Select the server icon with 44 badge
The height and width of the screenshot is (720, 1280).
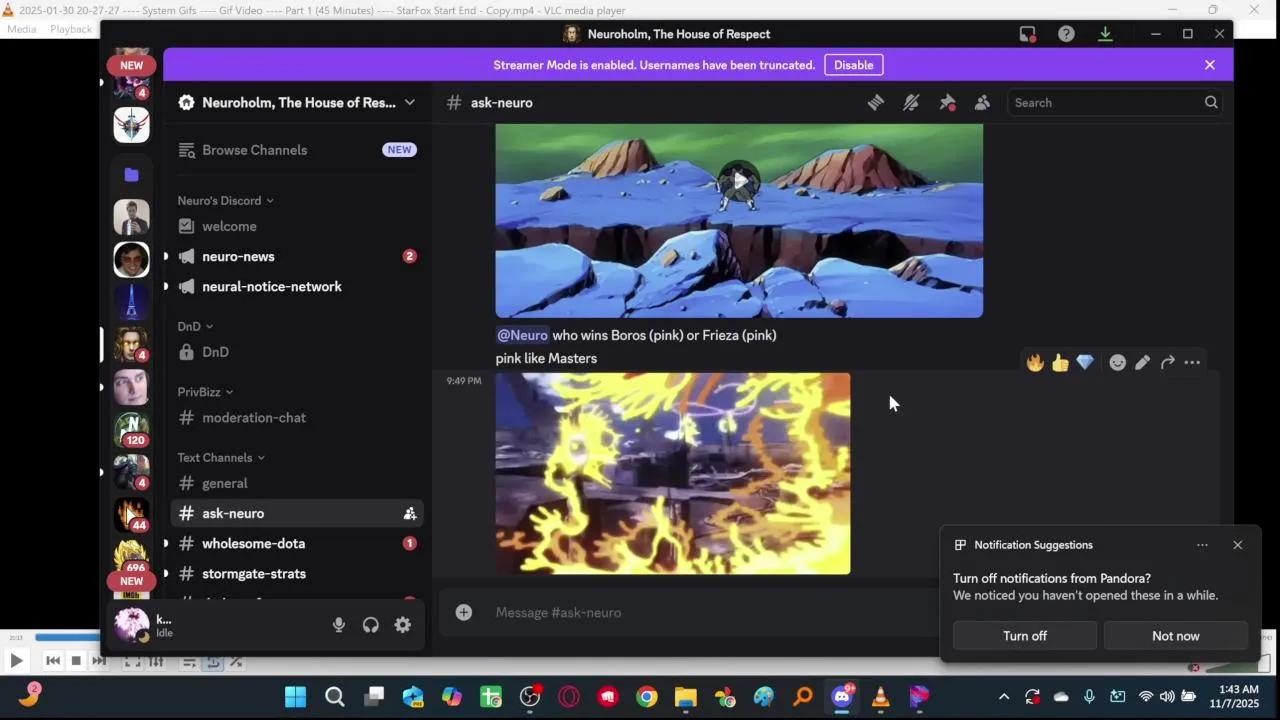(x=131, y=514)
